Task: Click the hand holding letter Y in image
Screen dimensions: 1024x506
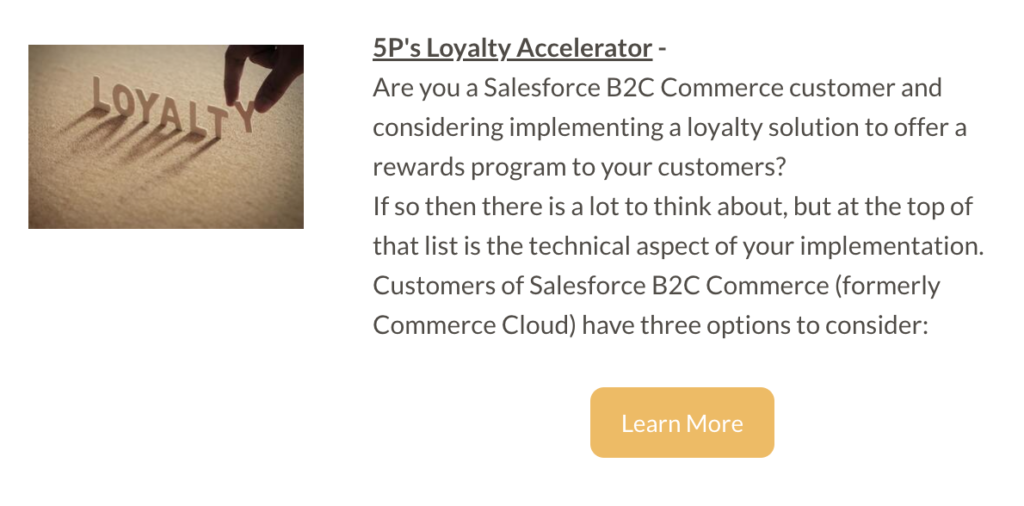Action: tap(263, 77)
